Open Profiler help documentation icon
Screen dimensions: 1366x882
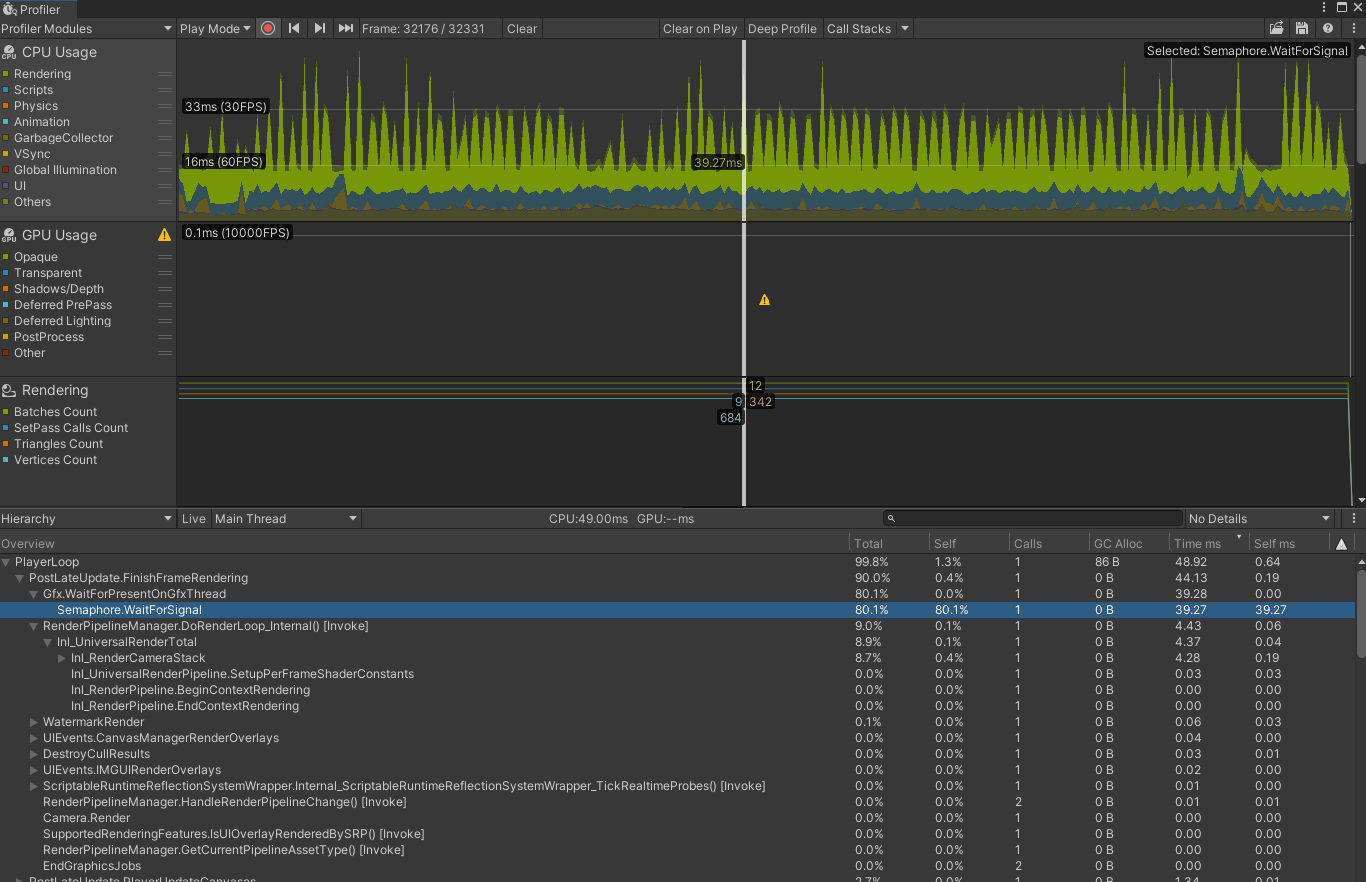tap(1328, 29)
